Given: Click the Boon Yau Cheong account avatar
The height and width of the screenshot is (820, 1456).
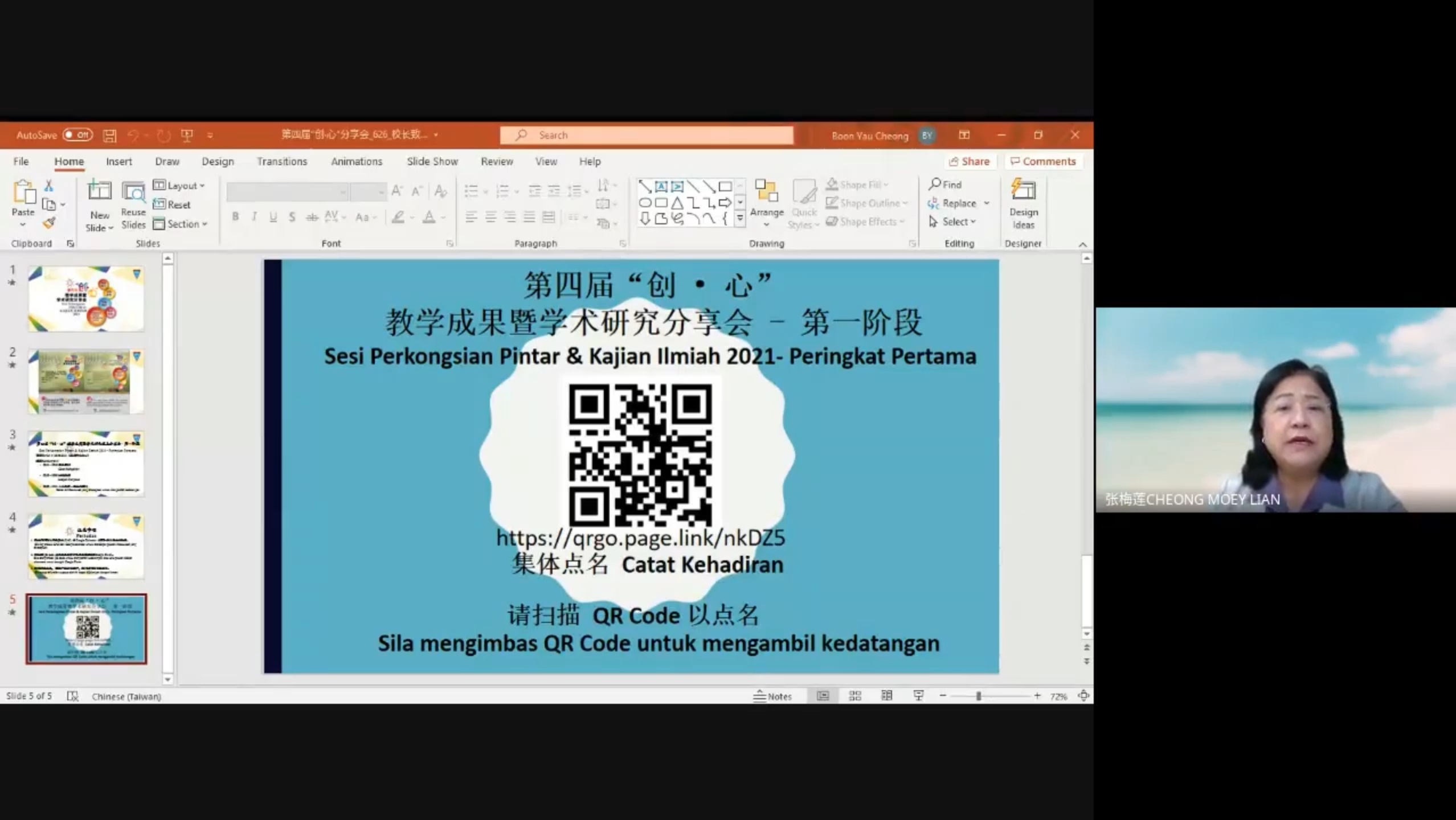Looking at the screenshot, I should (x=927, y=136).
